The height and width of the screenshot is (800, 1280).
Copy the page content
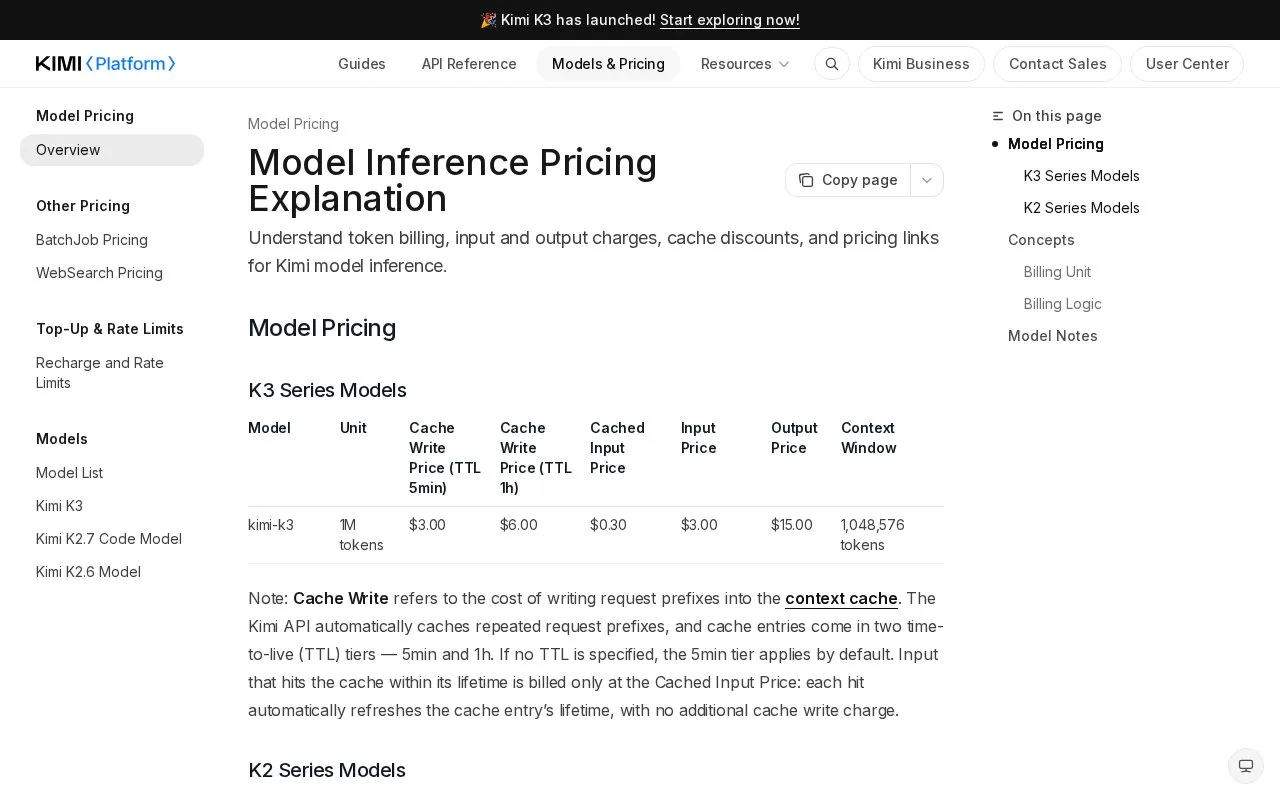tap(848, 180)
